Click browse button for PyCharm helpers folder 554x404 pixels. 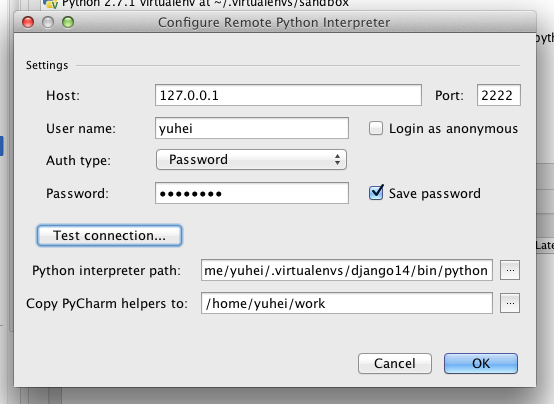pos(509,303)
